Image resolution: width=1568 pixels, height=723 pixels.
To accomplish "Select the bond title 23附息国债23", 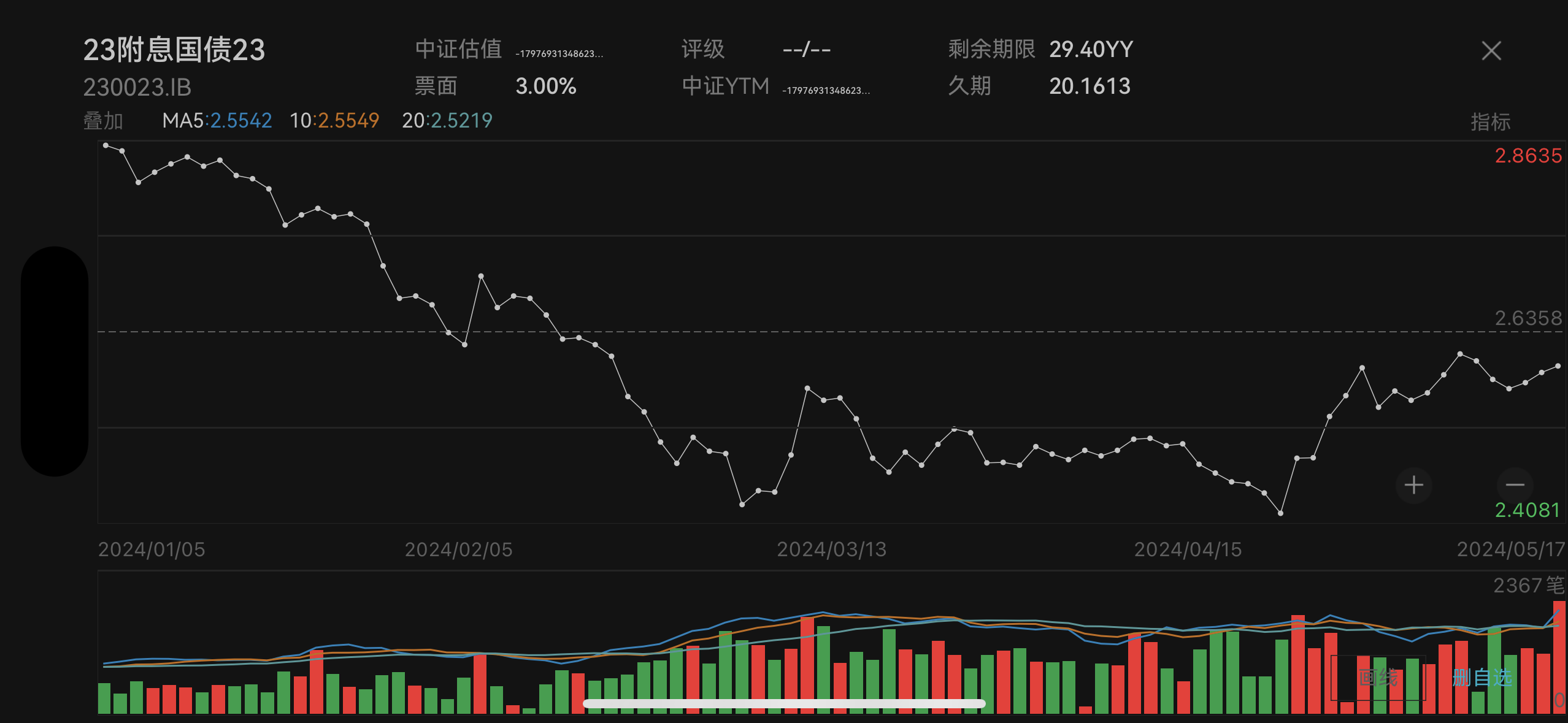I will [x=174, y=50].
